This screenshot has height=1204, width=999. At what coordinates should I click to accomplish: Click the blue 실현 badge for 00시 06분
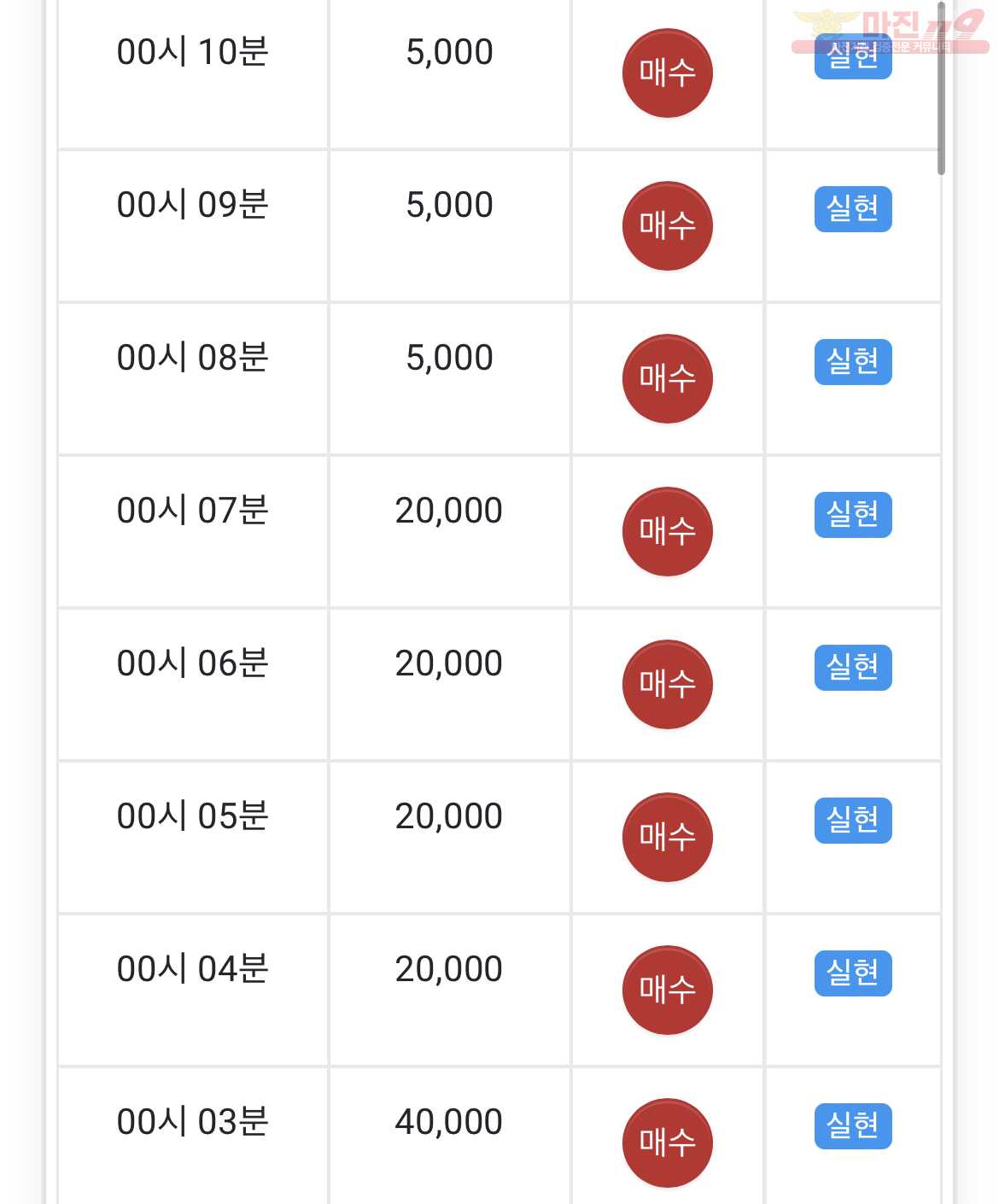(853, 668)
